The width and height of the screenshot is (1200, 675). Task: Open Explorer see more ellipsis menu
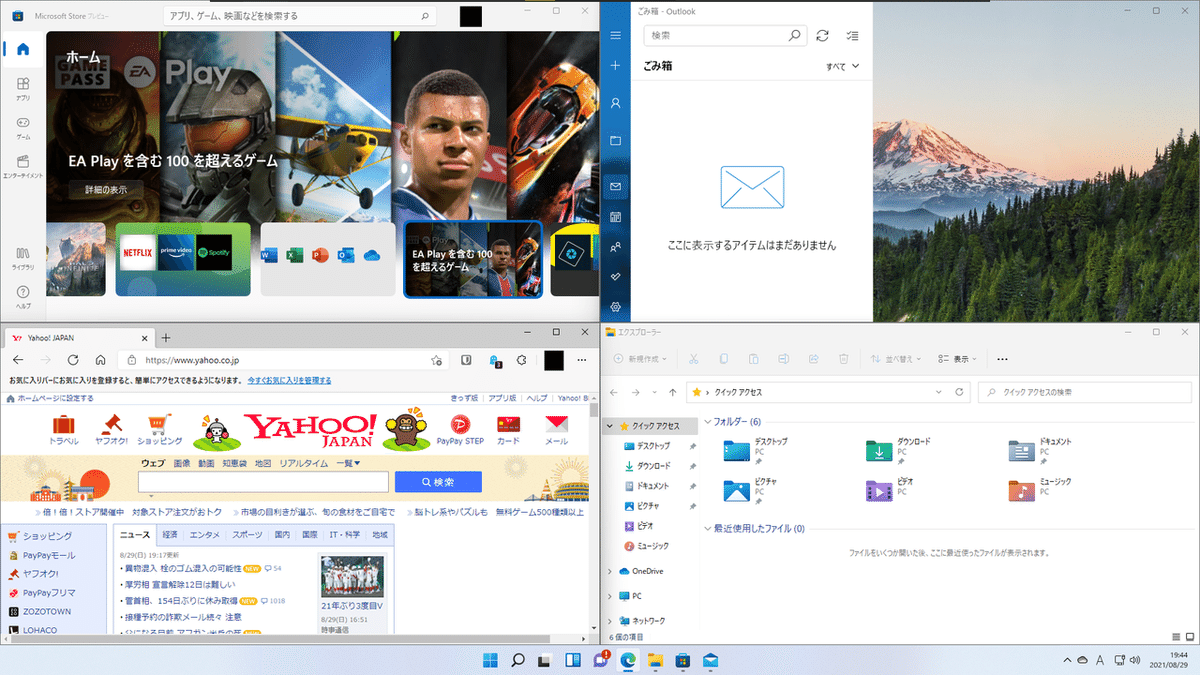[1003, 358]
